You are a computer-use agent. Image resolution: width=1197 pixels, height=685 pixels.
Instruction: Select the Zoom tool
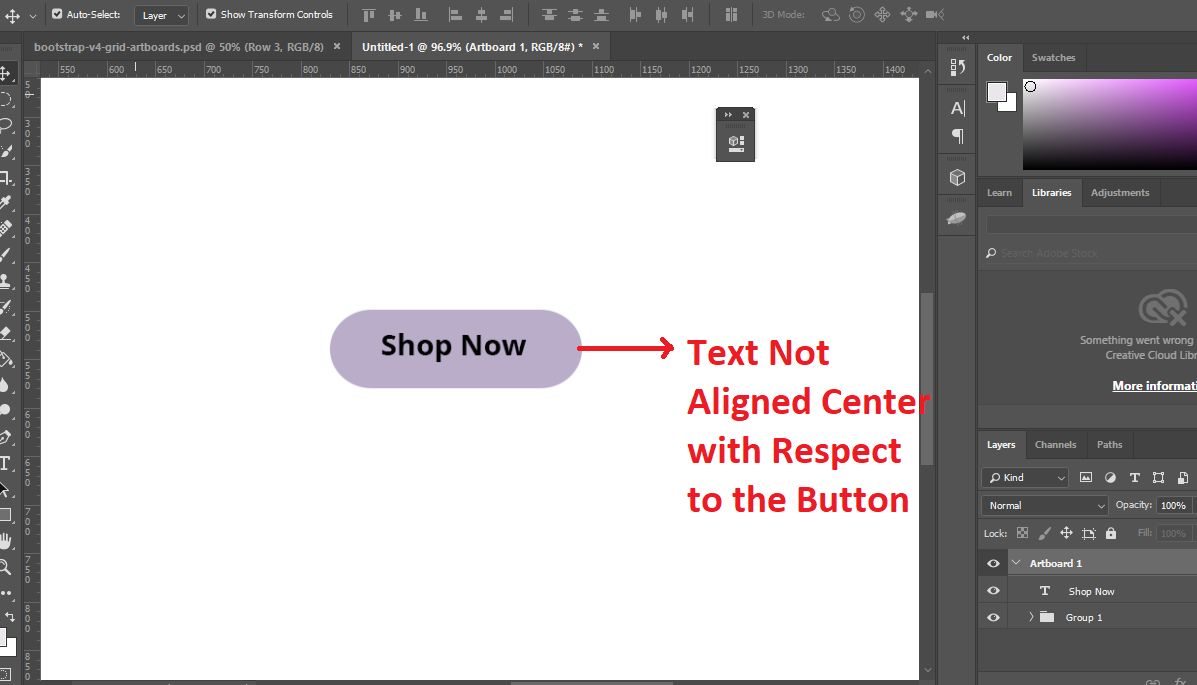[5, 567]
